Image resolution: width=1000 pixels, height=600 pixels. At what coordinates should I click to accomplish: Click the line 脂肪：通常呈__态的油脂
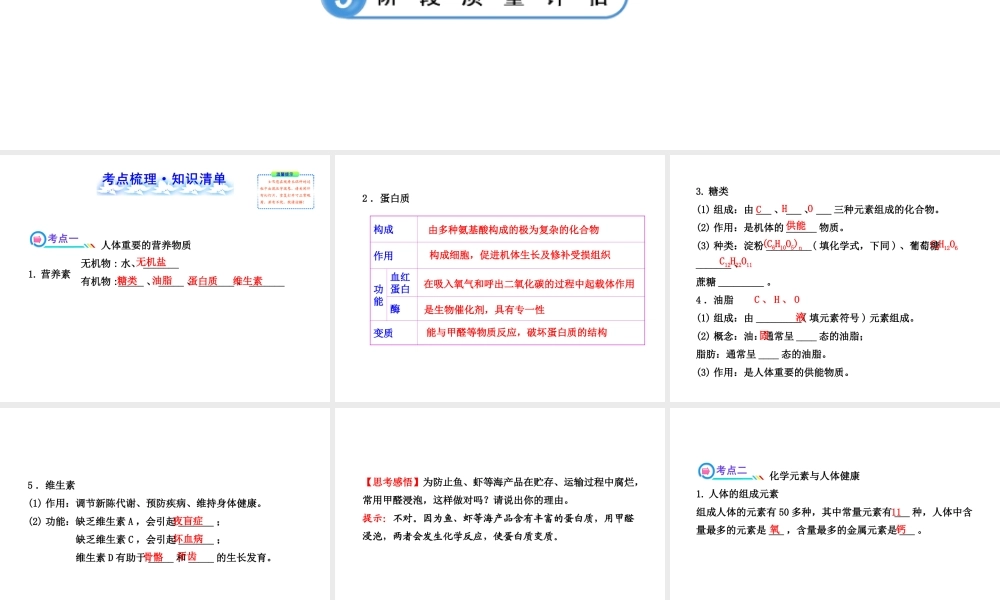761,355
